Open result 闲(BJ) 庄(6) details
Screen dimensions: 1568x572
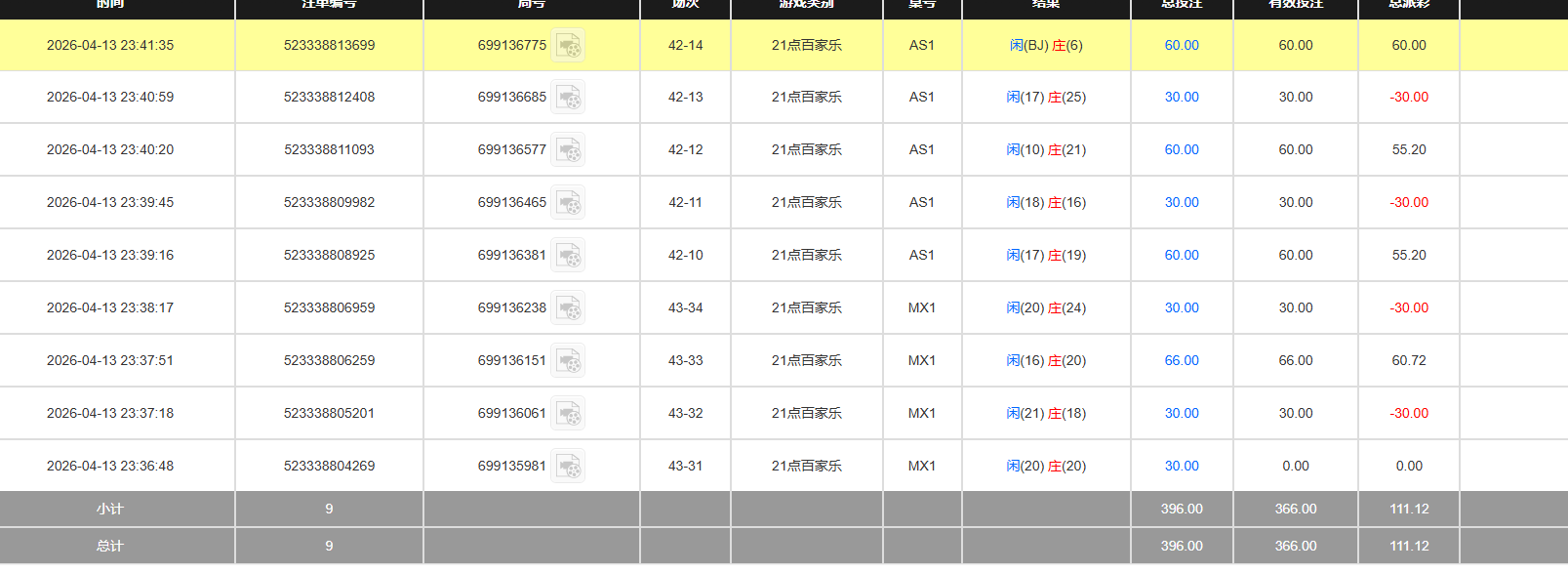1046,46
